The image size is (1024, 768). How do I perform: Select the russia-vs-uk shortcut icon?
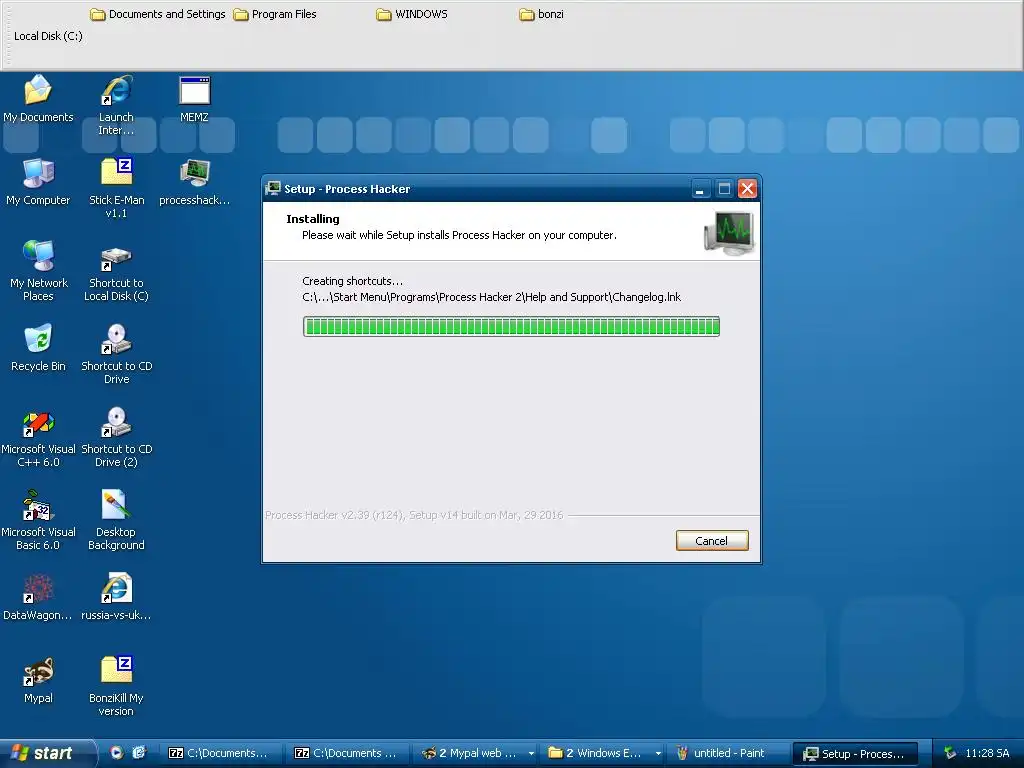coord(116,596)
